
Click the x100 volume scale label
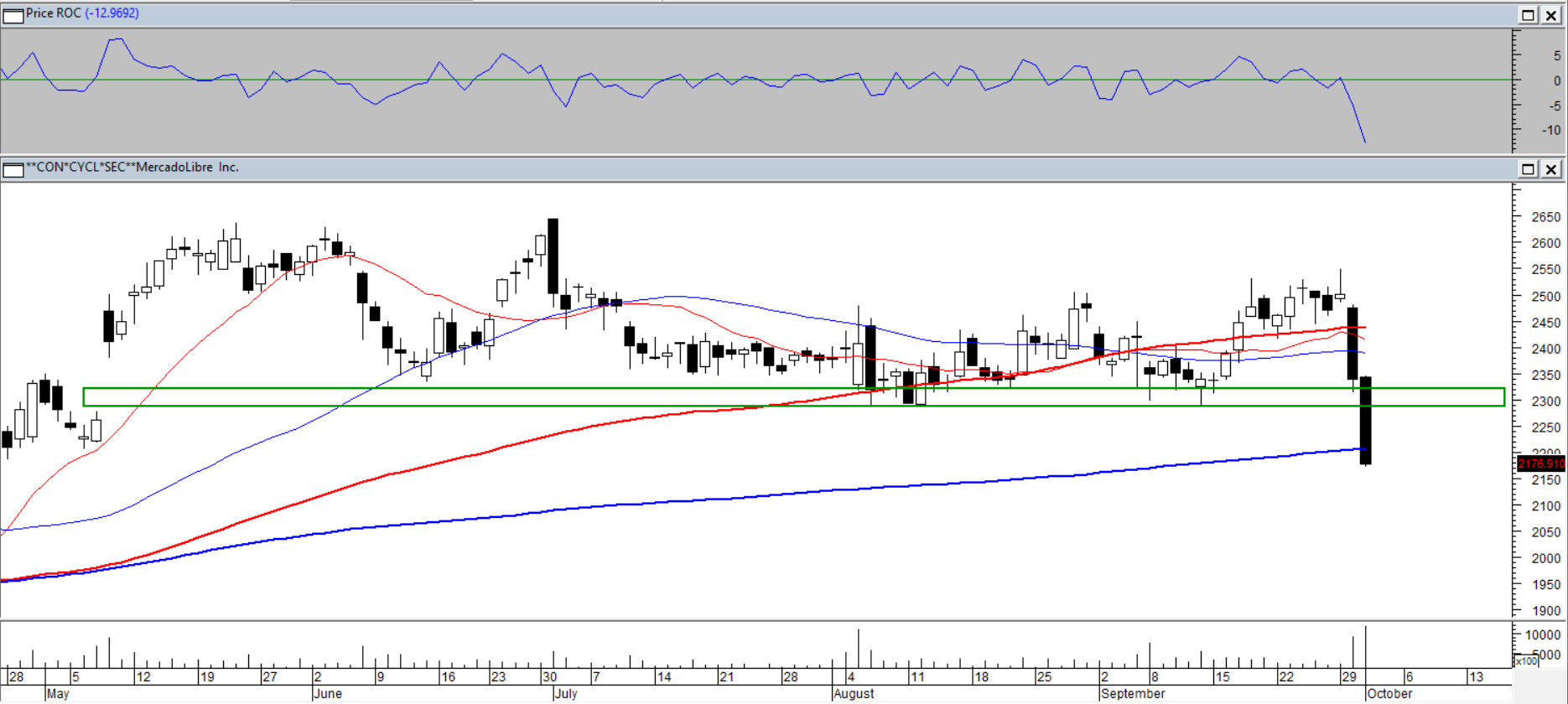click(x=1525, y=661)
